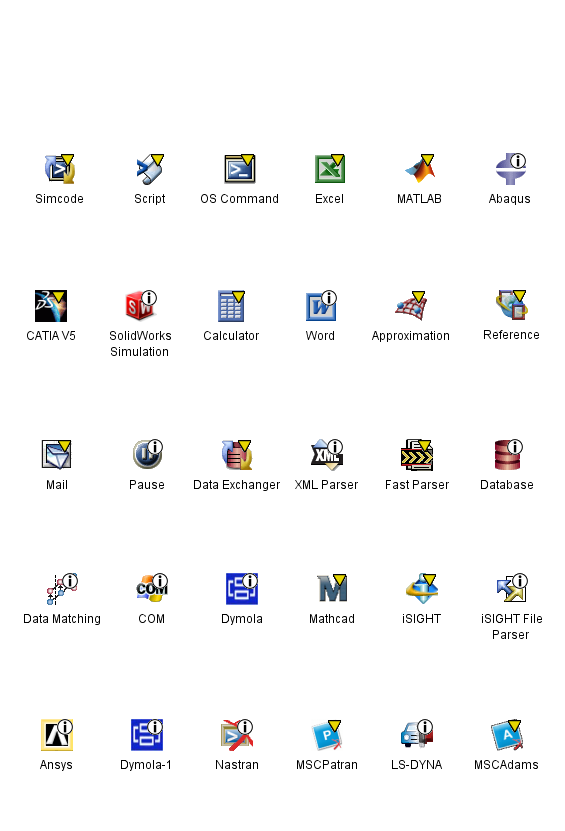Screen dimensions: 565x831
Task: Click the MSCAdams component icon
Action: 507,735
